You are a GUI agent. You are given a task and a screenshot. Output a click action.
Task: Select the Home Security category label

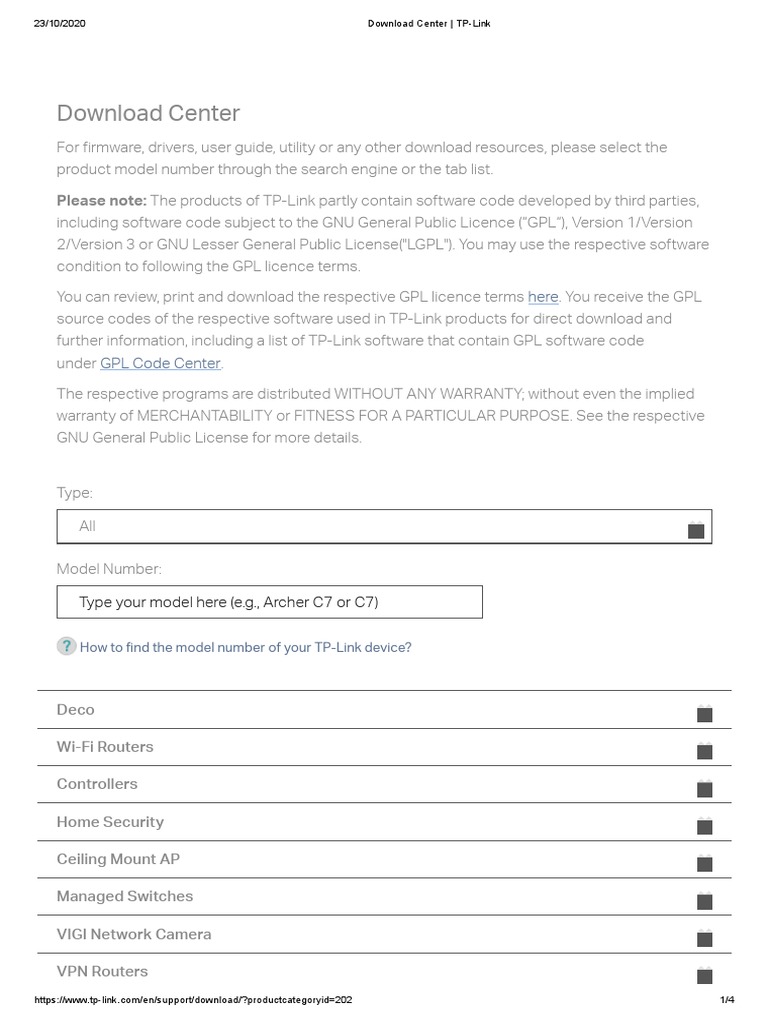click(110, 822)
